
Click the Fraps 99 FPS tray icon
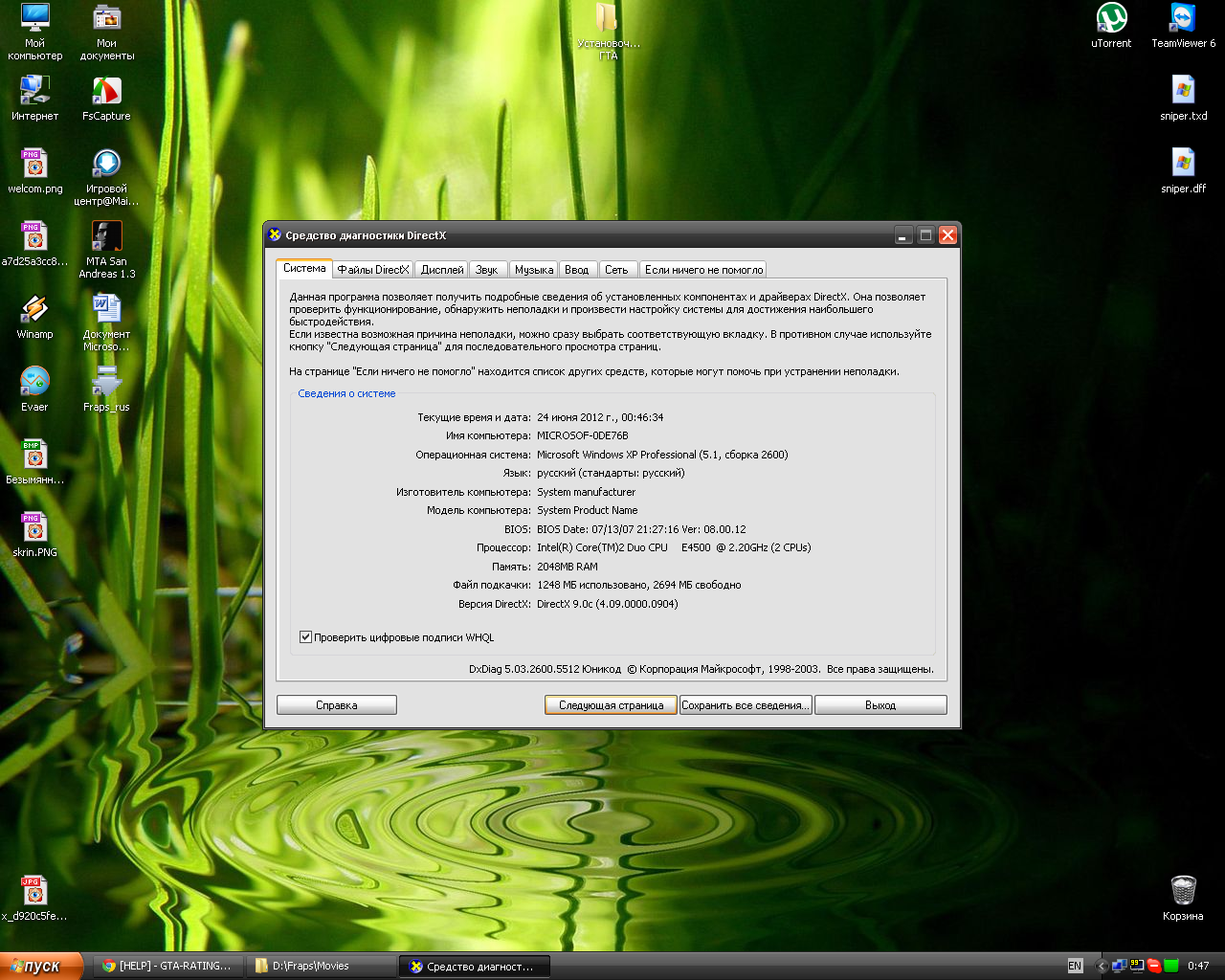[x=1137, y=966]
